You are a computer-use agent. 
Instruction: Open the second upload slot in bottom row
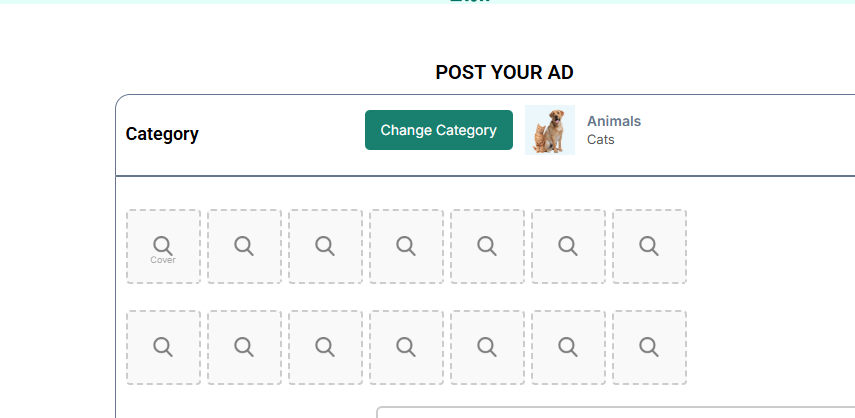[x=244, y=347]
